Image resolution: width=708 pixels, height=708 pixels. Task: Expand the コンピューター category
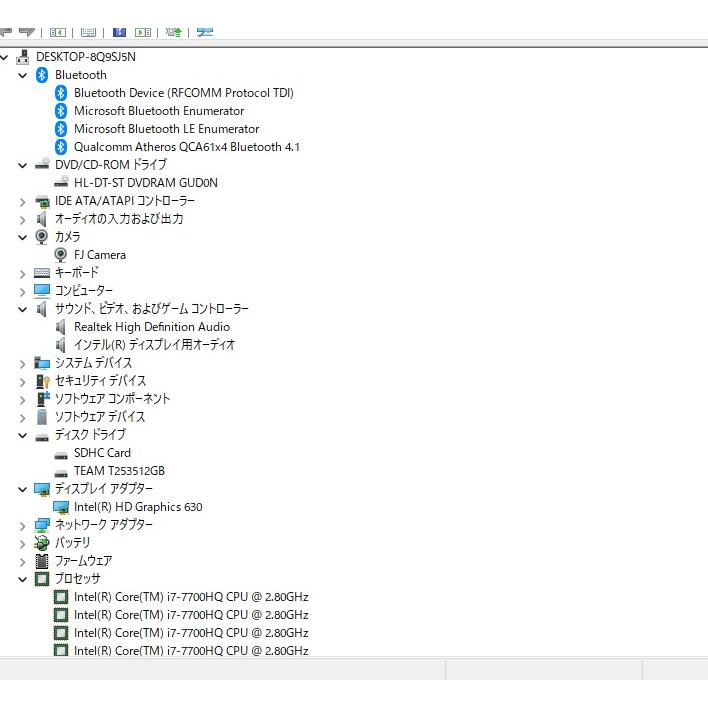click(x=23, y=292)
